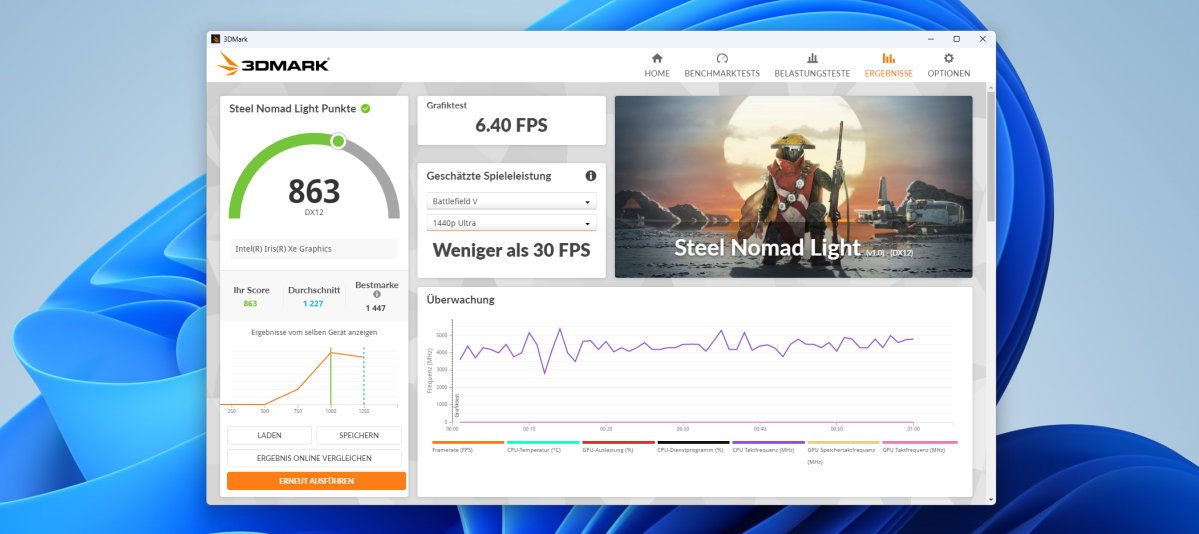This screenshot has width=1199, height=534.
Task: Click the Home house icon
Action: pos(657,59)
